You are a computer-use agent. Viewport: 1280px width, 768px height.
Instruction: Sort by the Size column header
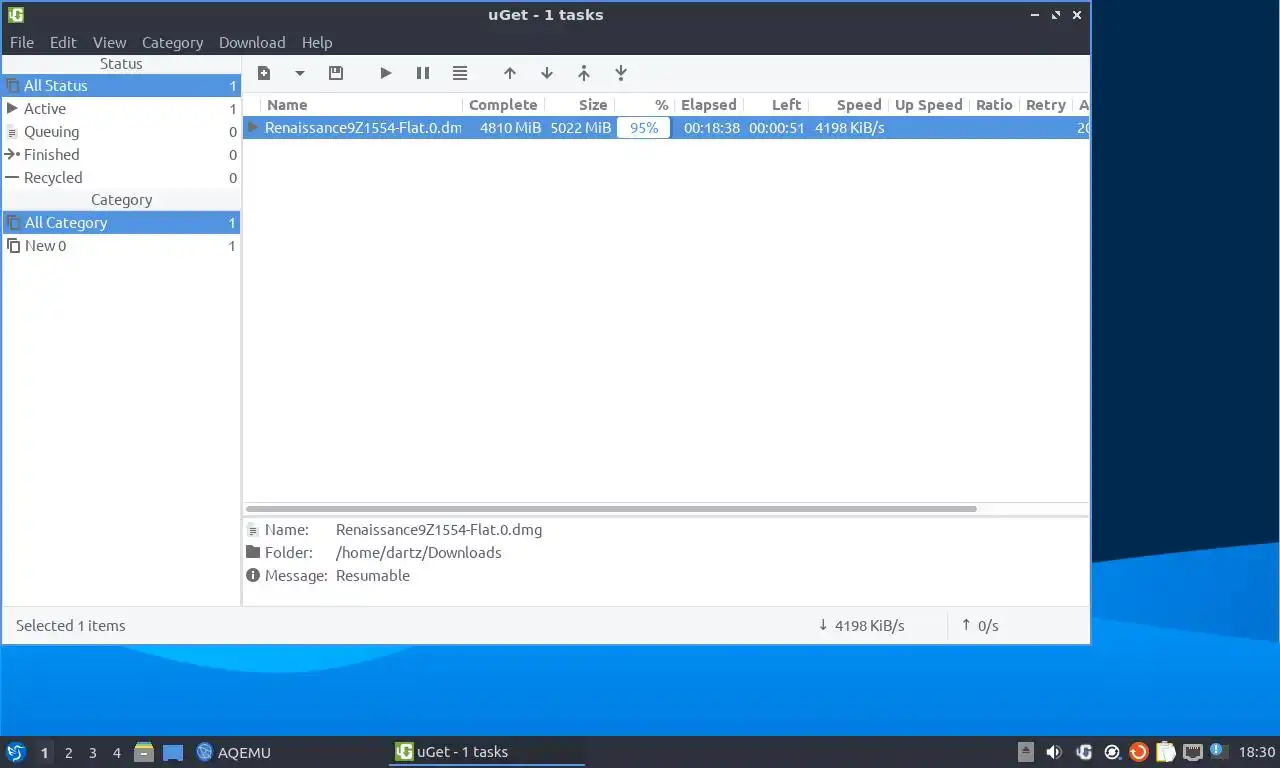[x=580, y=105]
